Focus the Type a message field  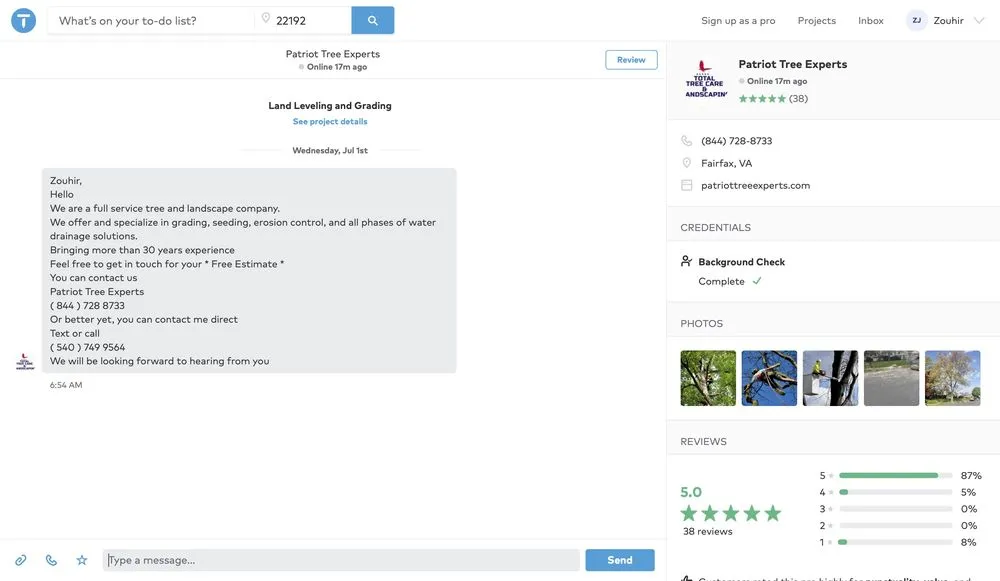pyautogui.click(x=341, y=560)
